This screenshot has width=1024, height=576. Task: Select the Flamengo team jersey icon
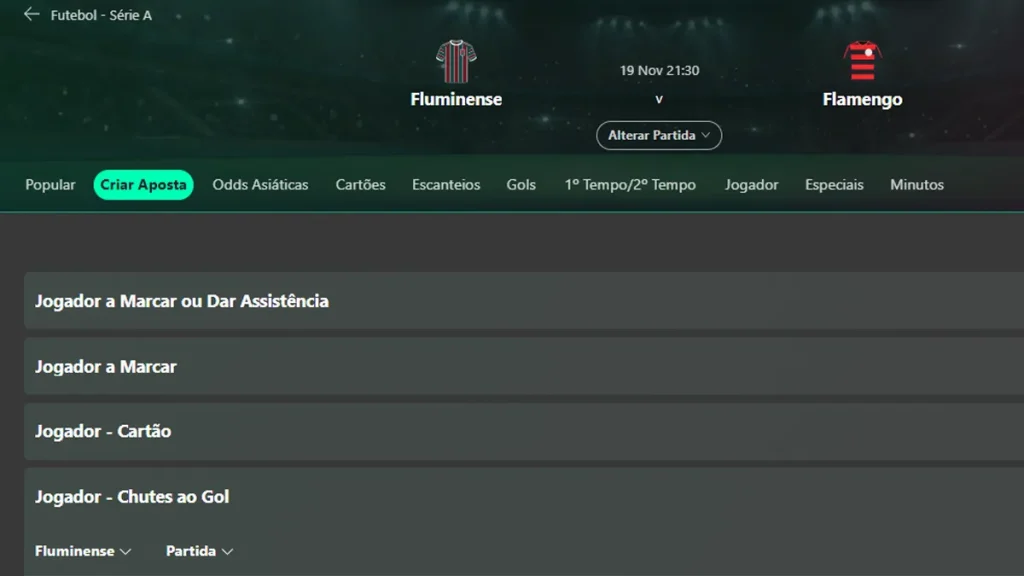[x=862, y=62]
